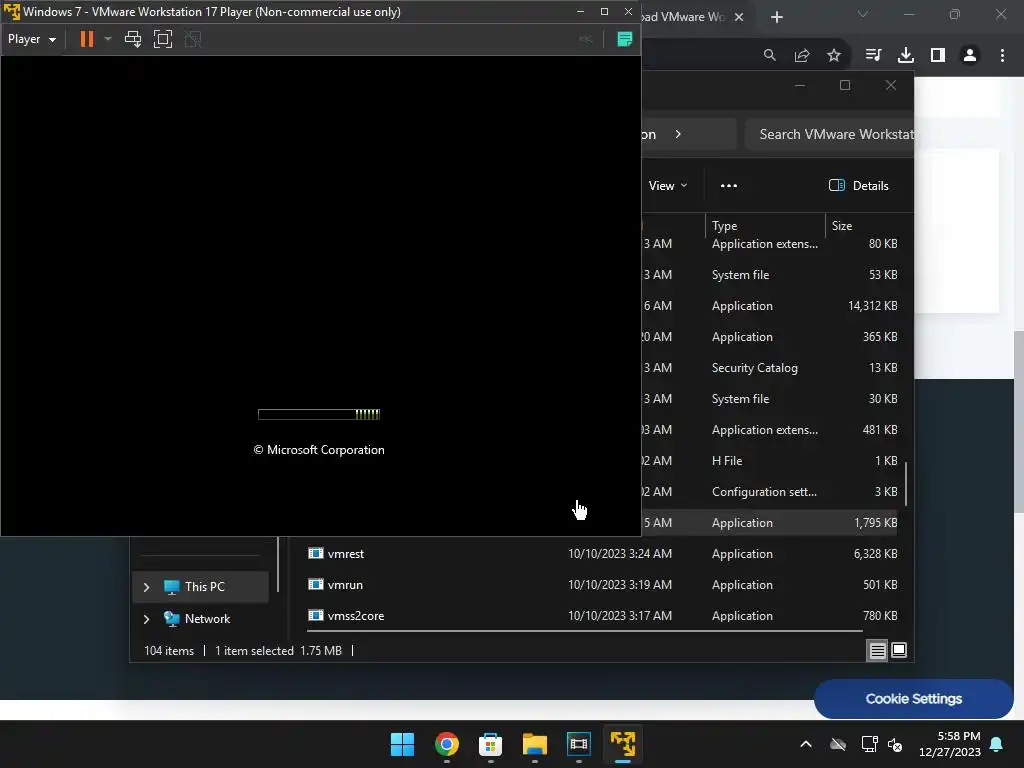Open Cookie Settings button
This screenshot has width=1024, height=768.
pyautogui.click(x=914, y=699)
